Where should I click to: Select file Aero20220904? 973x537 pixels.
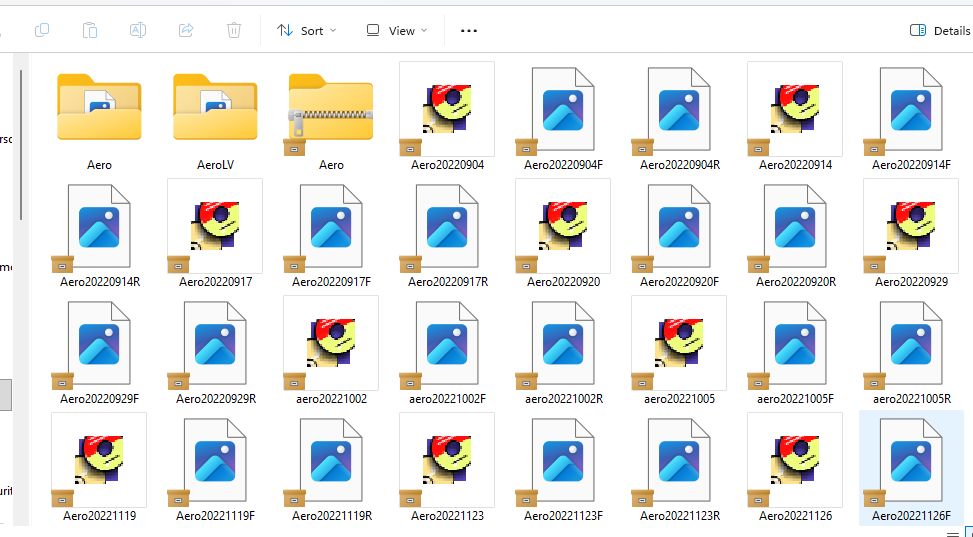447,118
